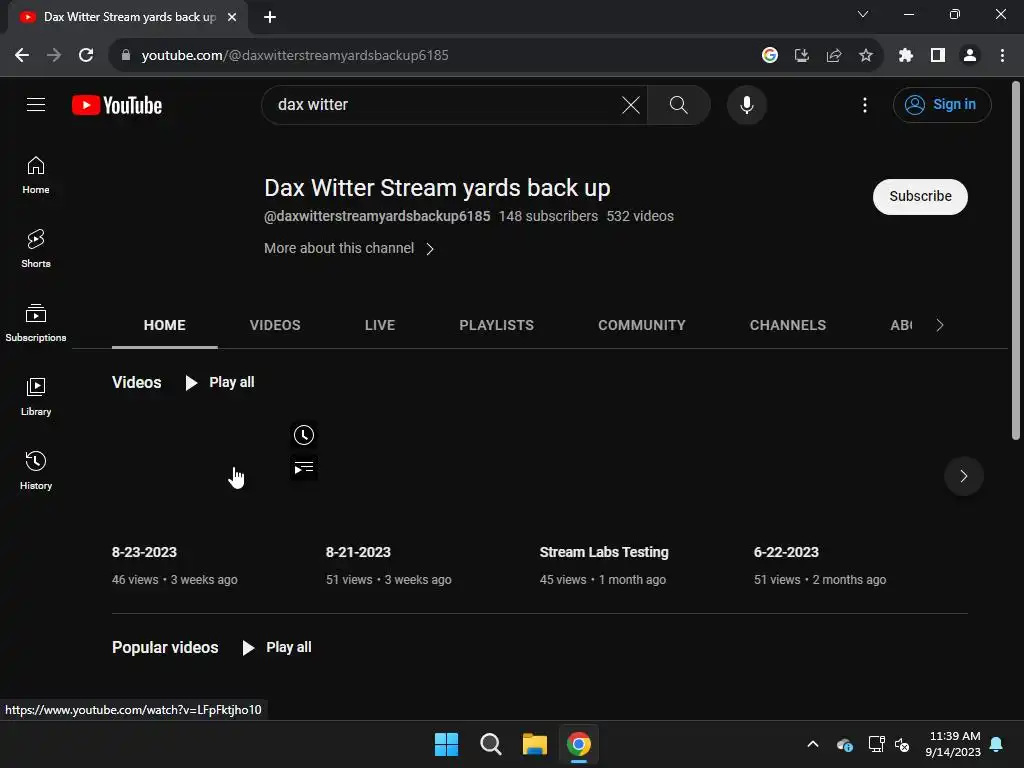The width and height of the screenshot is (1024, 768).
Task: Click the Google icon in address bar
Action: pyautogui.click(x=770, y=56)
